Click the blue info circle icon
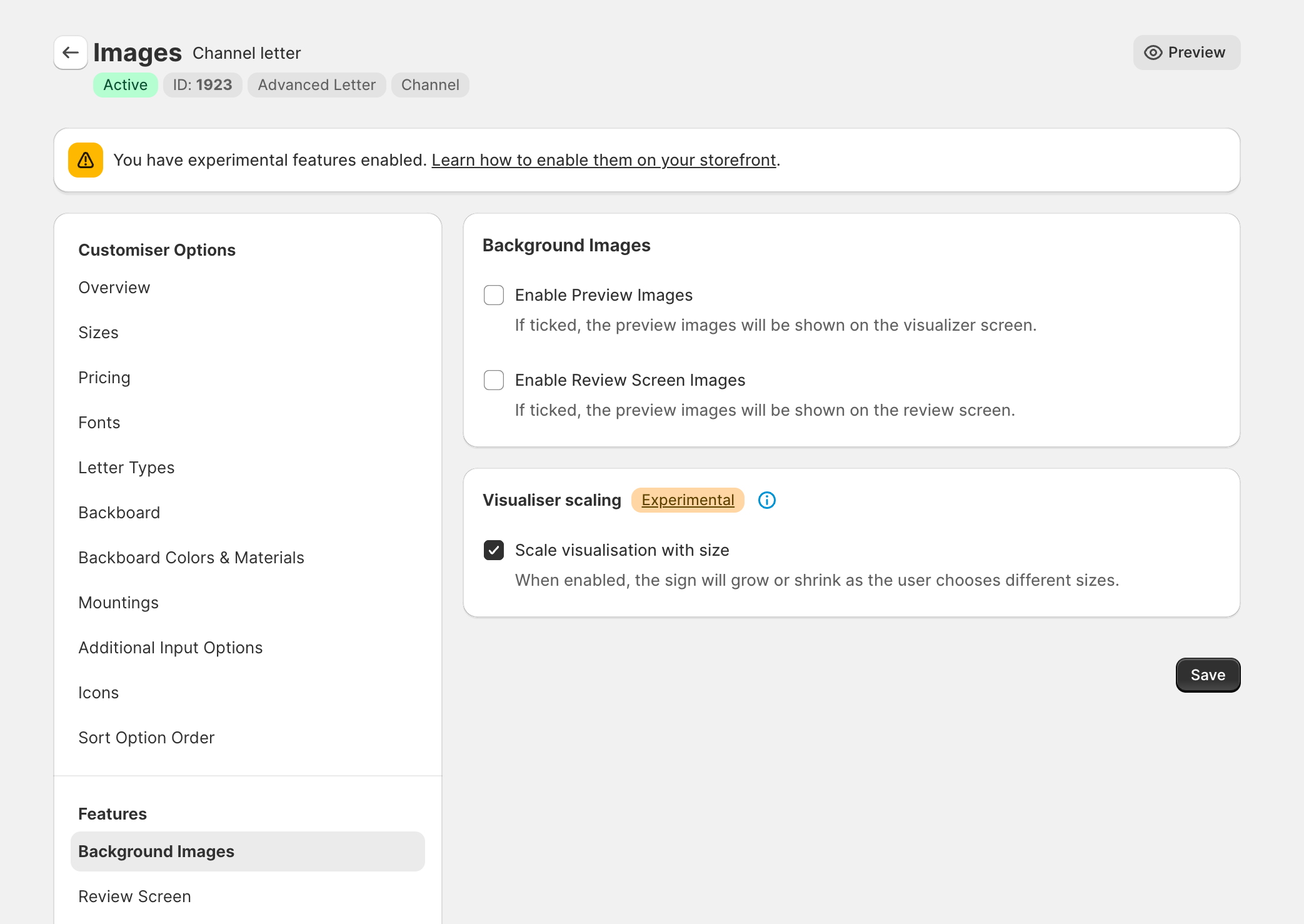1304x924 pixels. tap(766, 500)
